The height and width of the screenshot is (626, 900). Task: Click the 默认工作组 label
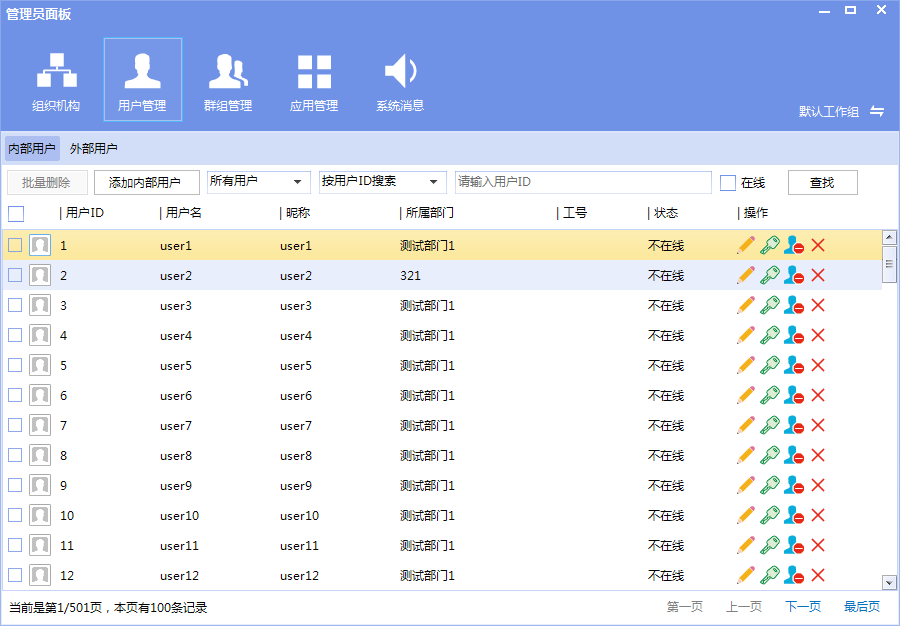click(829, 111)
